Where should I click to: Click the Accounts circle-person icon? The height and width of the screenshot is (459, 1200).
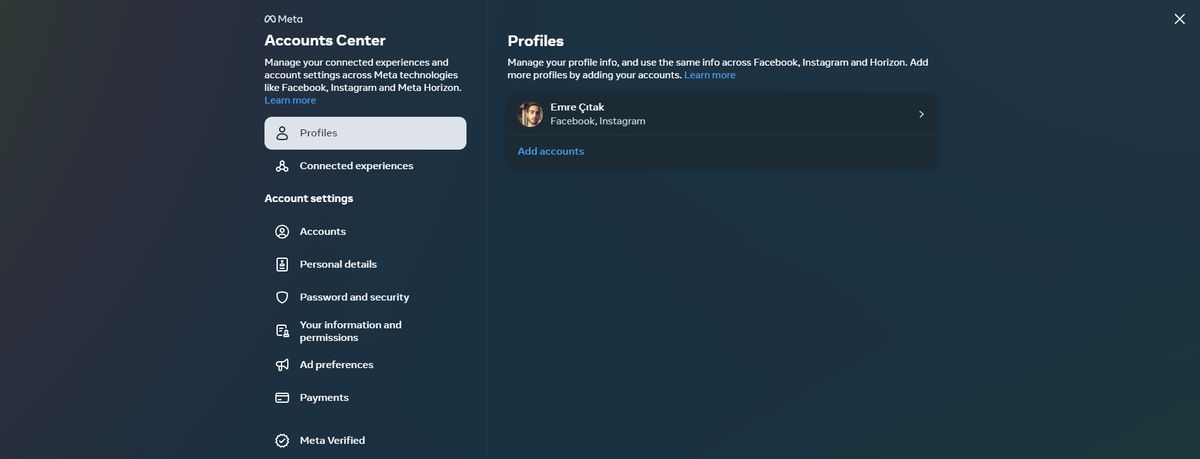282,231
